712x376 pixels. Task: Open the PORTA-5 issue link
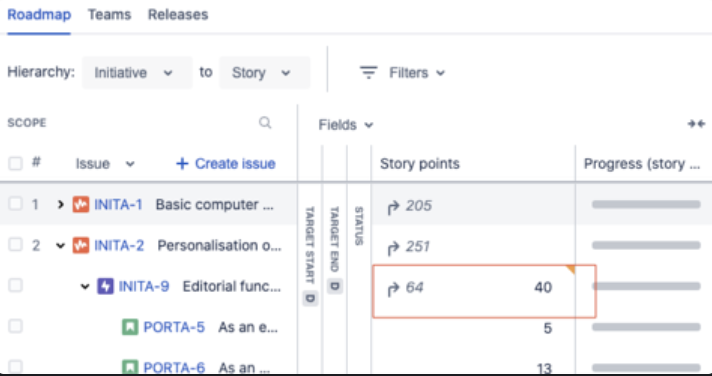coord(174,327)
